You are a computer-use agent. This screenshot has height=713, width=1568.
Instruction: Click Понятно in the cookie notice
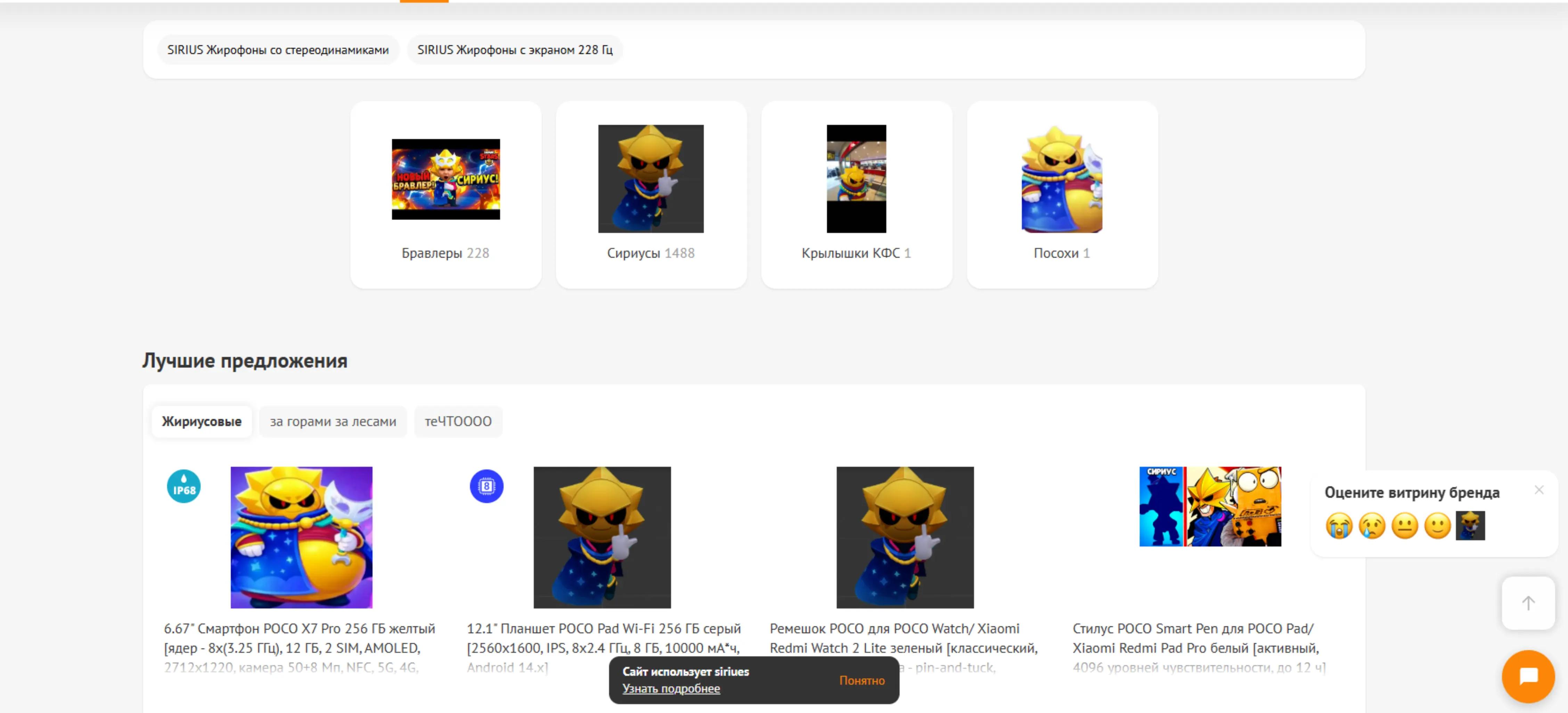pos(862,680)
